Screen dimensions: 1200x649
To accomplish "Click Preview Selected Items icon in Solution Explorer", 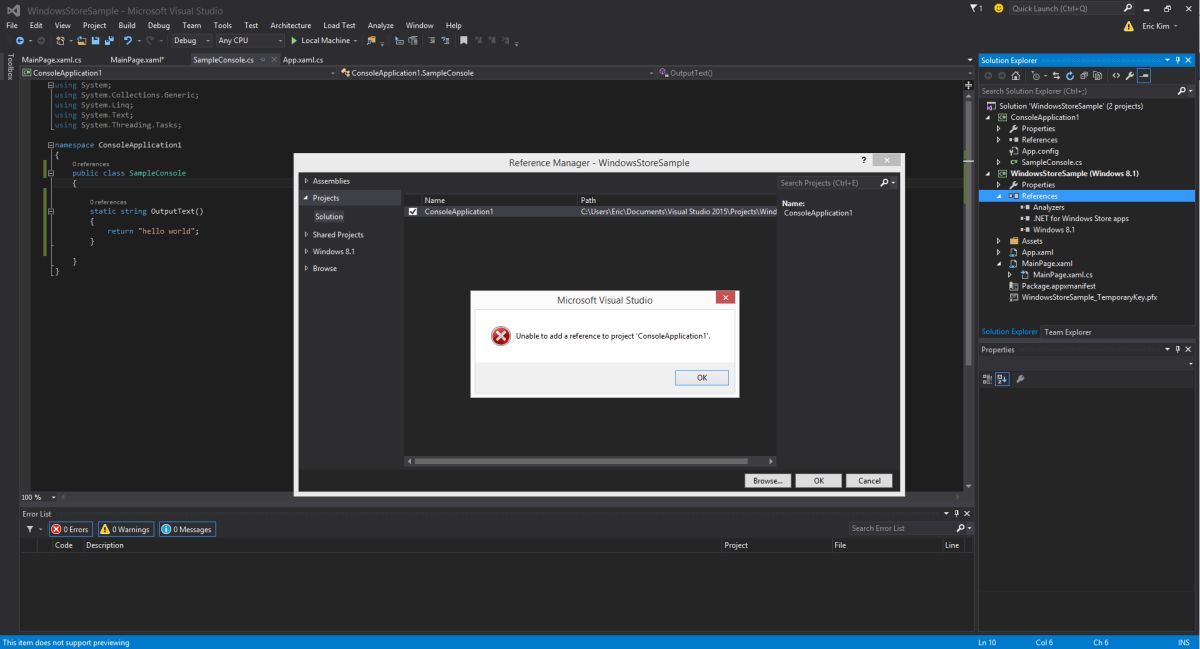I will [1144, 75].
